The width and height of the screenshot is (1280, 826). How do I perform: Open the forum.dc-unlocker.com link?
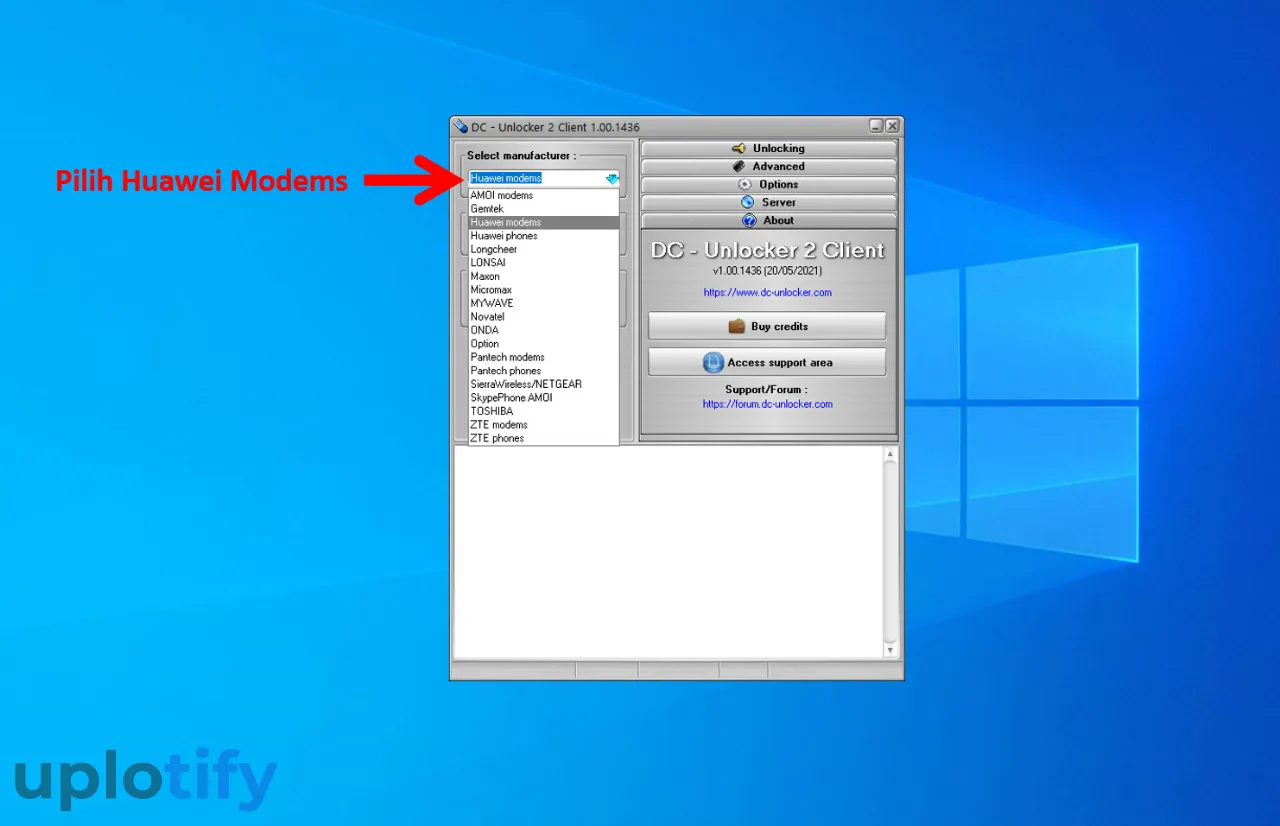click(x=768, y=405)
